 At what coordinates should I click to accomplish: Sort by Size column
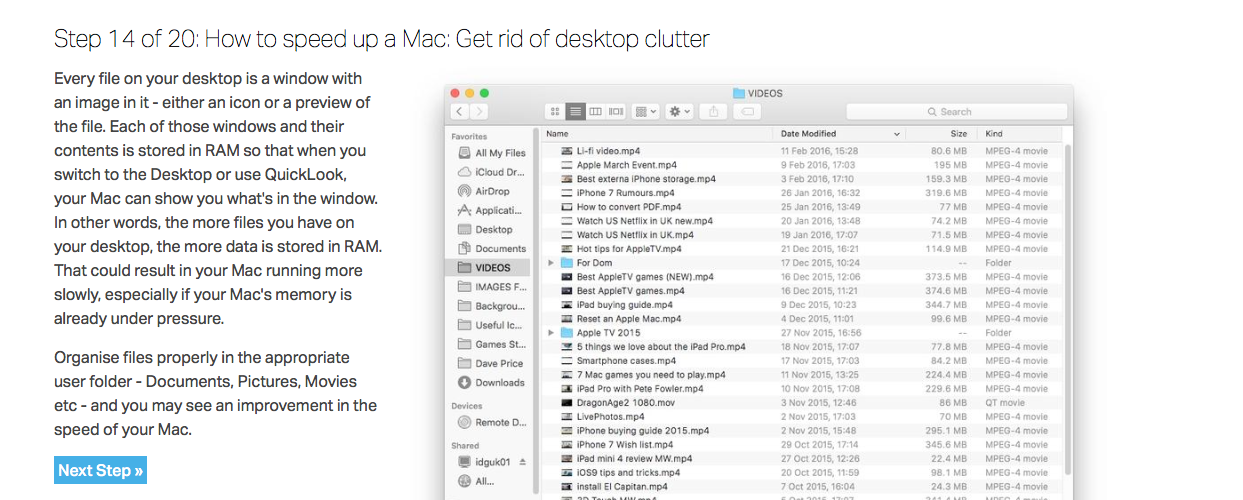point(941,133)
